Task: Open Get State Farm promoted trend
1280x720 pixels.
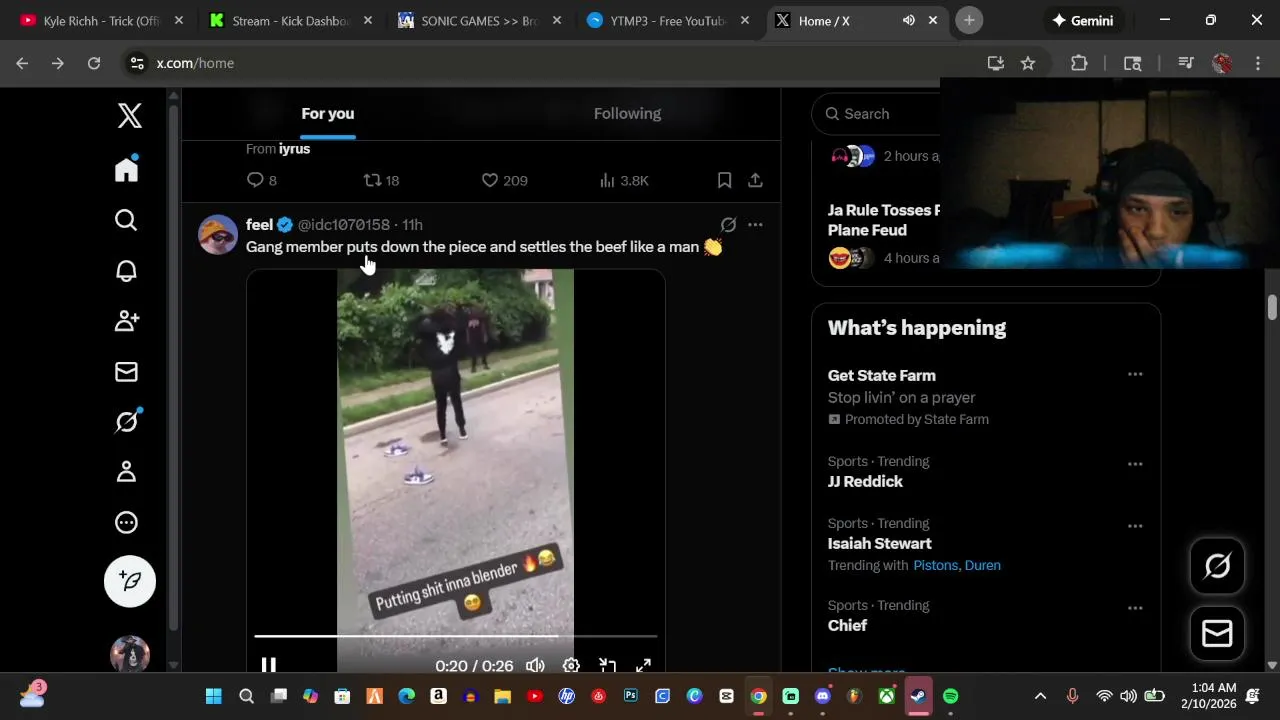Action: pos(882,376)
